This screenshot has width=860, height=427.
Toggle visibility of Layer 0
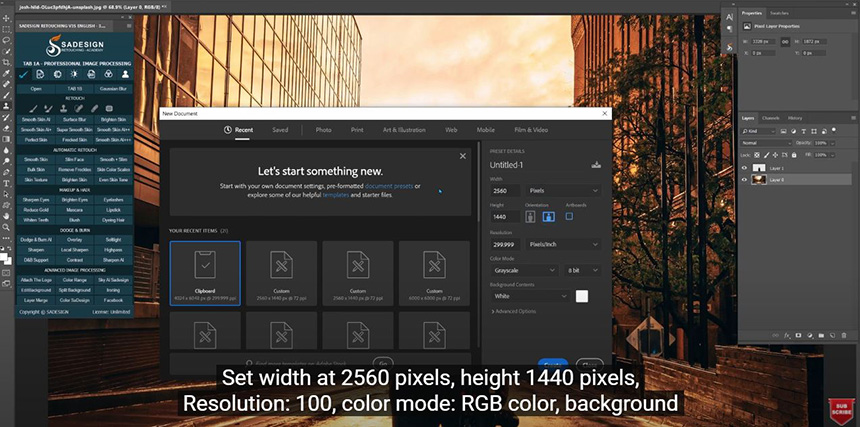[x=744, y=180]
